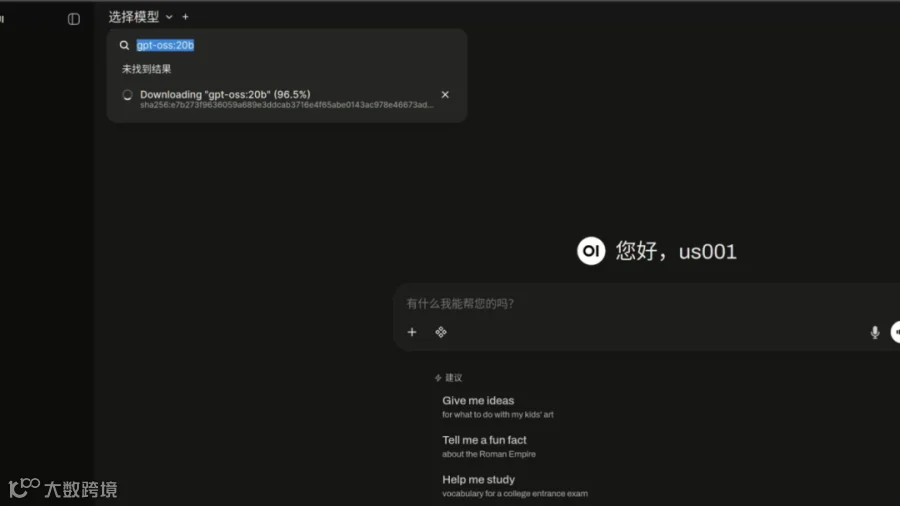
Task: Open the attachment plus menu in chat box
Action: [x=412, y=332]
